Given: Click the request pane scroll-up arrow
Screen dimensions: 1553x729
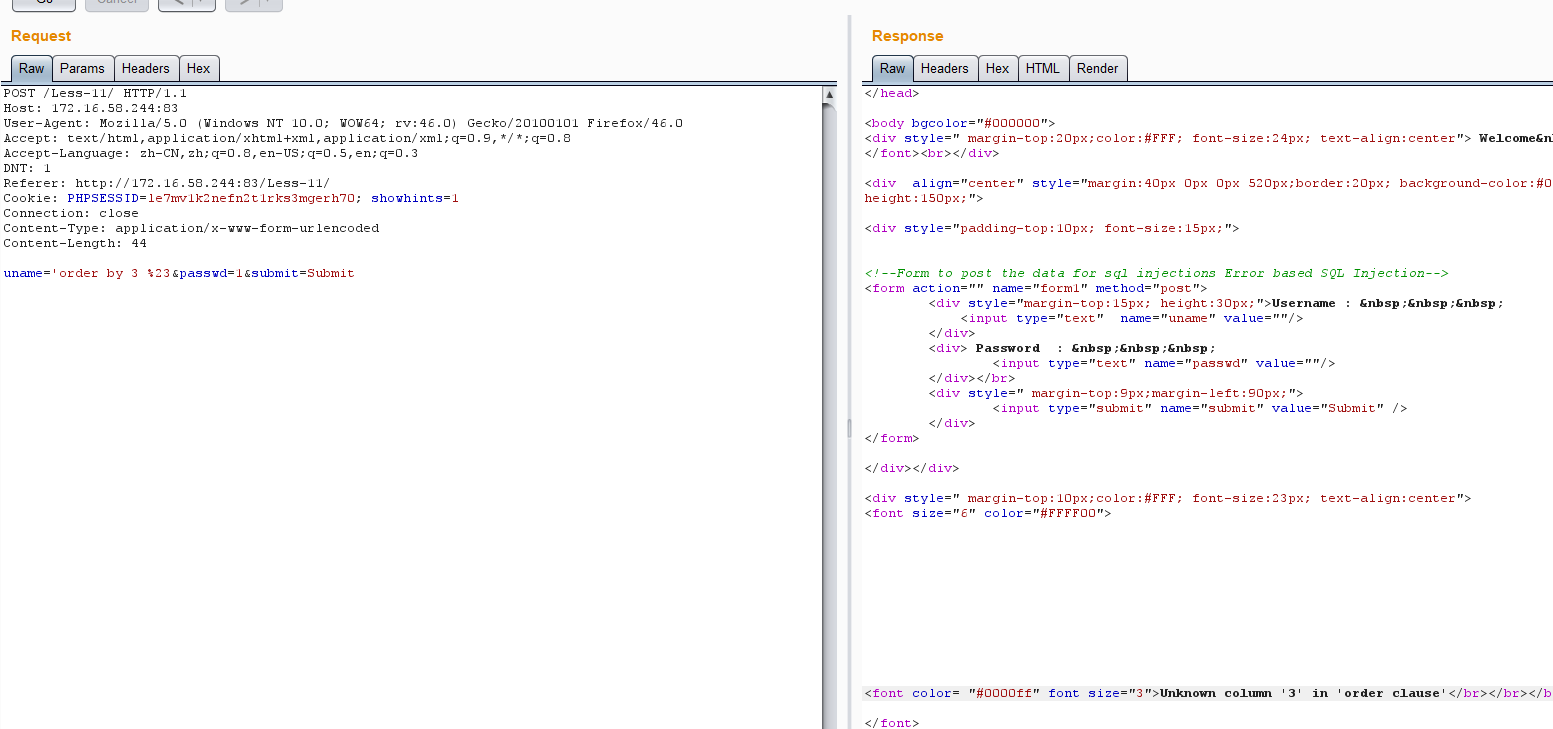Looking at the screenshot, I should tap(829, 95).
